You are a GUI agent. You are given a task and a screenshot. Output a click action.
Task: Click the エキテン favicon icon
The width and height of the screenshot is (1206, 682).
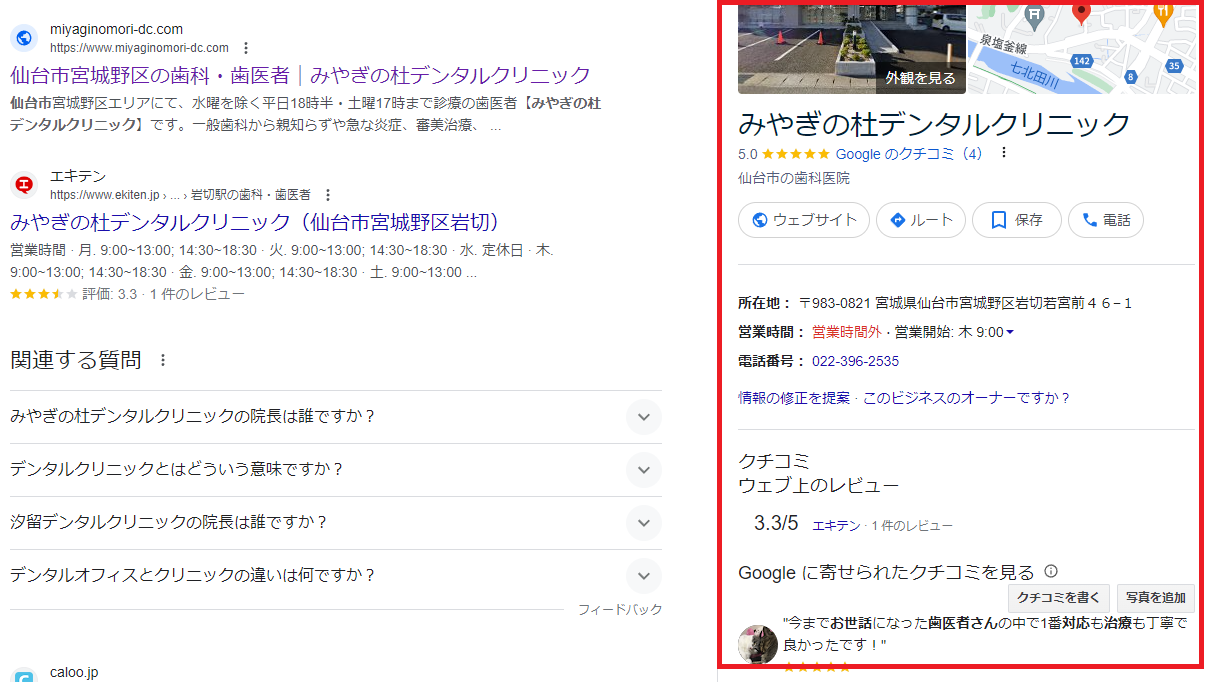coord(23,185)
